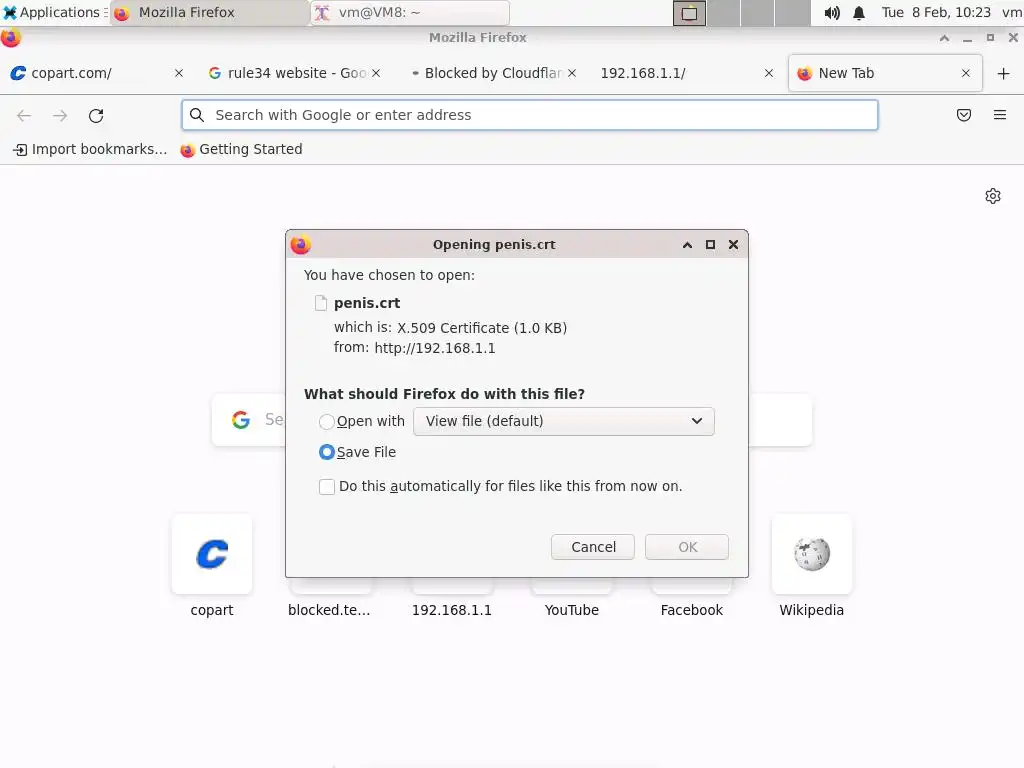Open the notification bell icon
1024x768 pixels.
click(x=859, y=12)
